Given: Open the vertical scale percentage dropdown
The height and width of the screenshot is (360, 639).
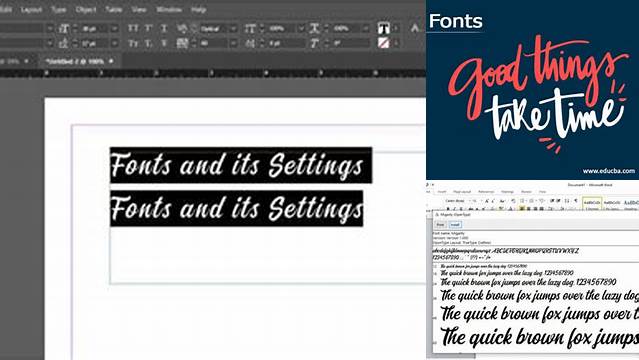Looking at the screenshot, I should coord(301,29).
